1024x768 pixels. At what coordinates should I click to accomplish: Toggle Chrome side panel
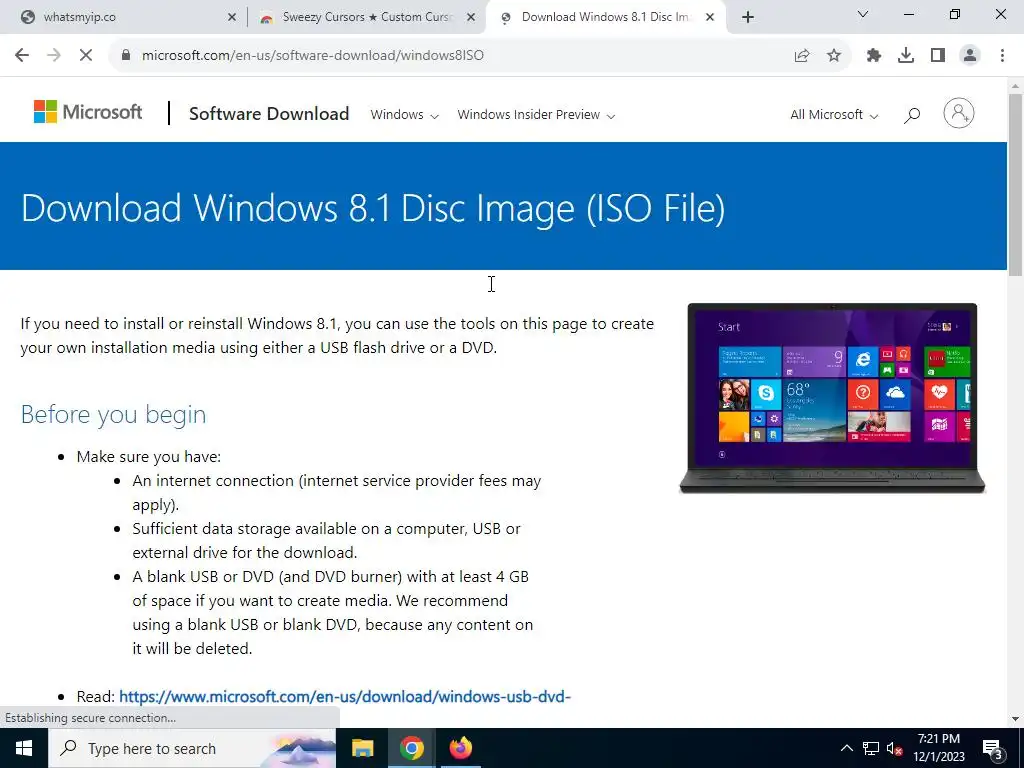tap(938, 56)
